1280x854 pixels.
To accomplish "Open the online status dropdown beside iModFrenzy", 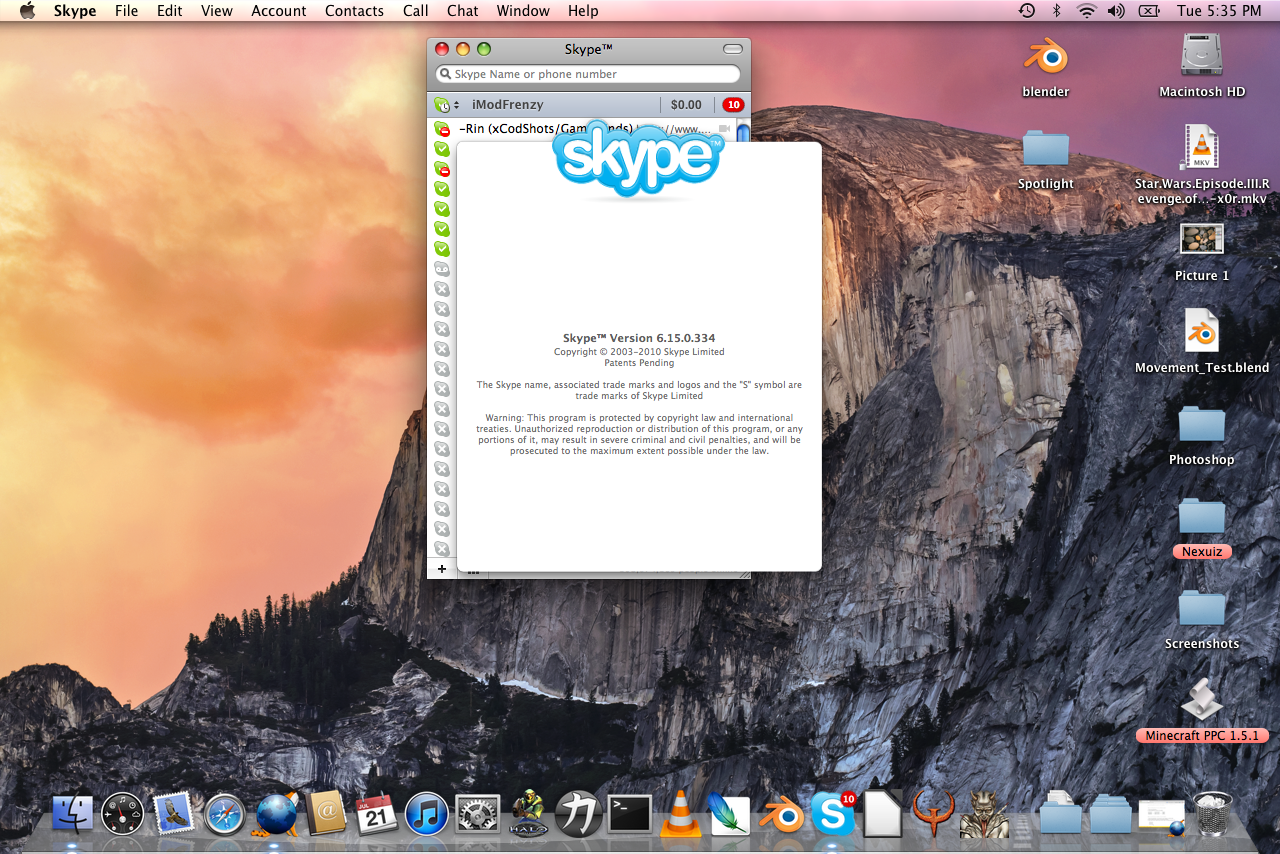I will click(x=447, y=105).
